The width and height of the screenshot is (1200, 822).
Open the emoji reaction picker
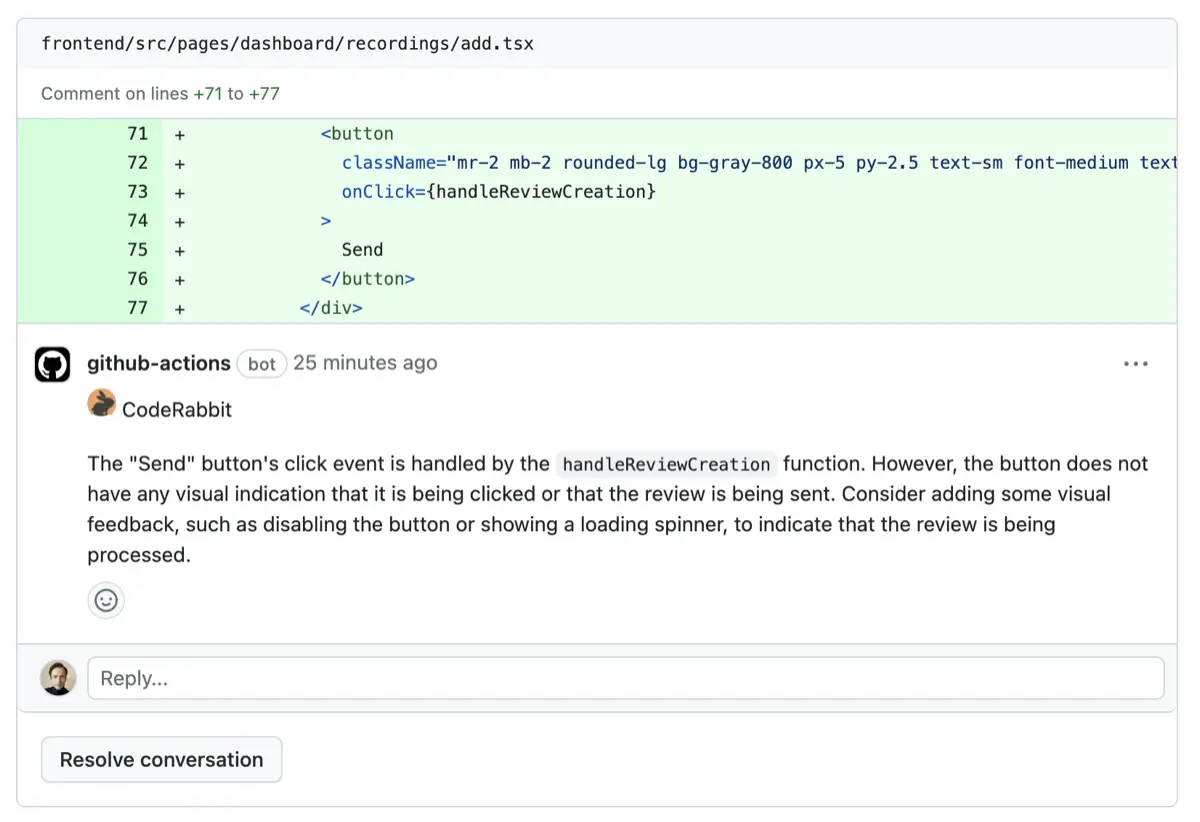coord(106,600)
